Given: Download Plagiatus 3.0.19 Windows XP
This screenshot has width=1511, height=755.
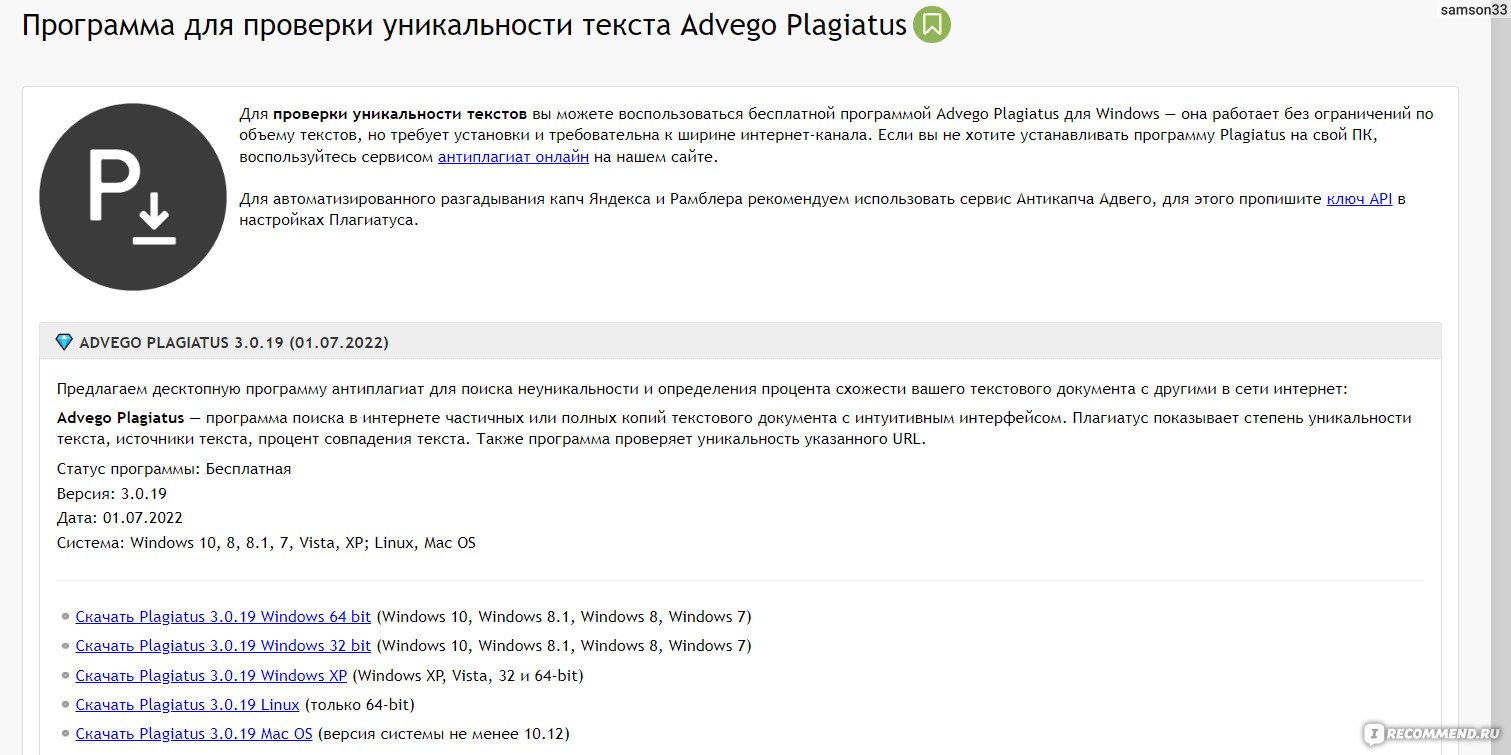Looking at the screenshot, I should pos(211,675).
